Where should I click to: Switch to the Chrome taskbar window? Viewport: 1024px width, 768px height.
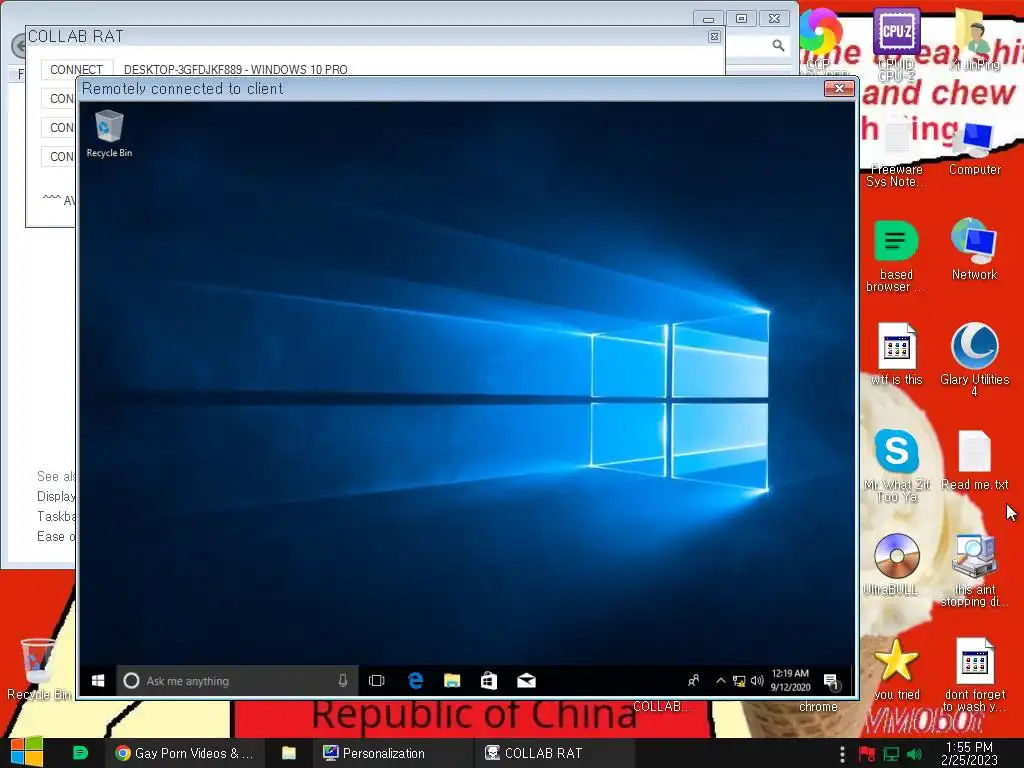tap(184, 753)
